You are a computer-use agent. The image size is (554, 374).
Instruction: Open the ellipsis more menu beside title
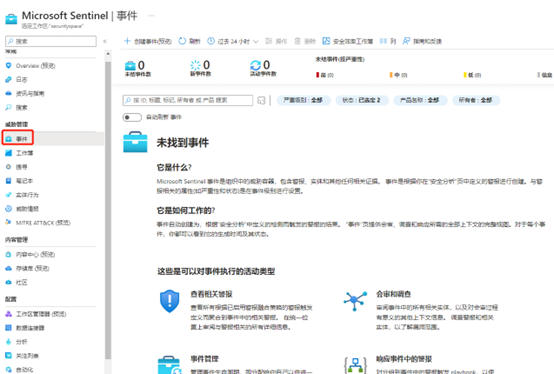click(x=151, y=16)
